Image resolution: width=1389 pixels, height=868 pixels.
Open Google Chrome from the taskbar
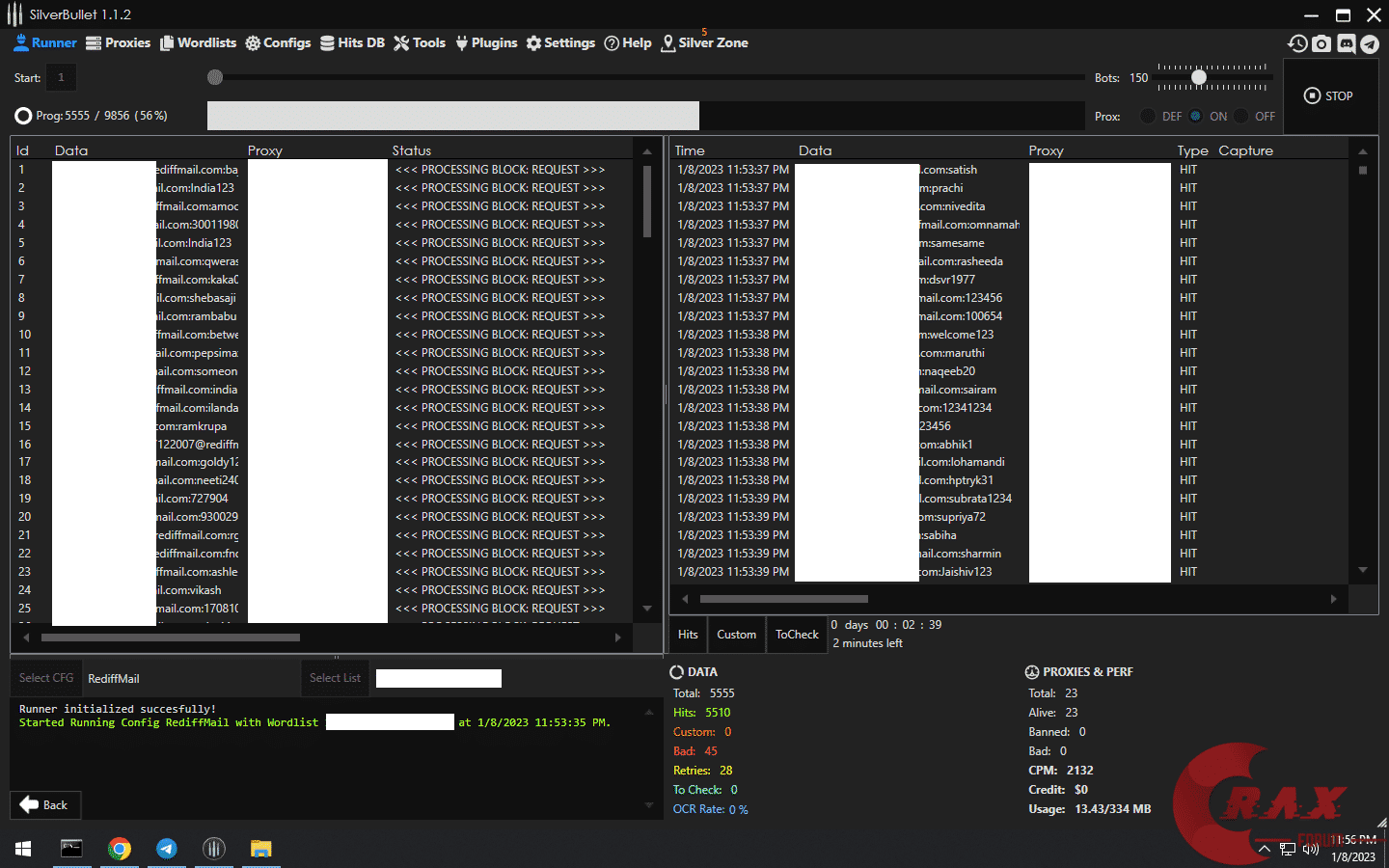tap(120, 849)
